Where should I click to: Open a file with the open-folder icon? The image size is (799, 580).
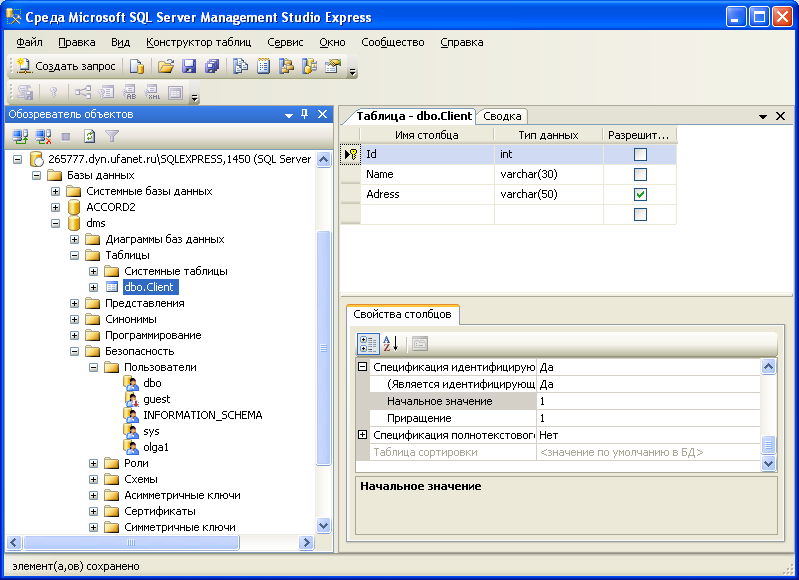[x=166, y=66]
